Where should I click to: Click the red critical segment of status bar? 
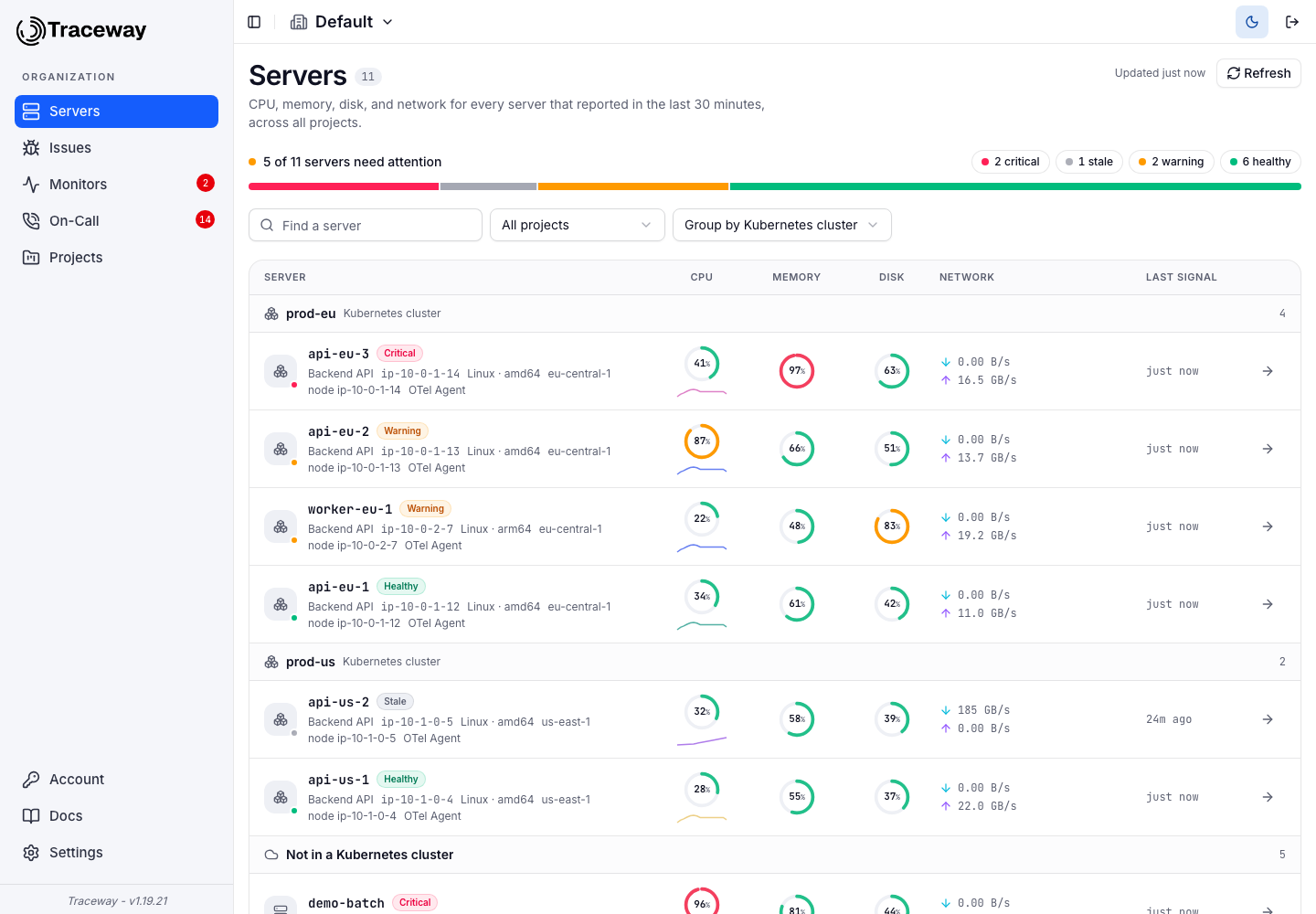pos(344,186)
